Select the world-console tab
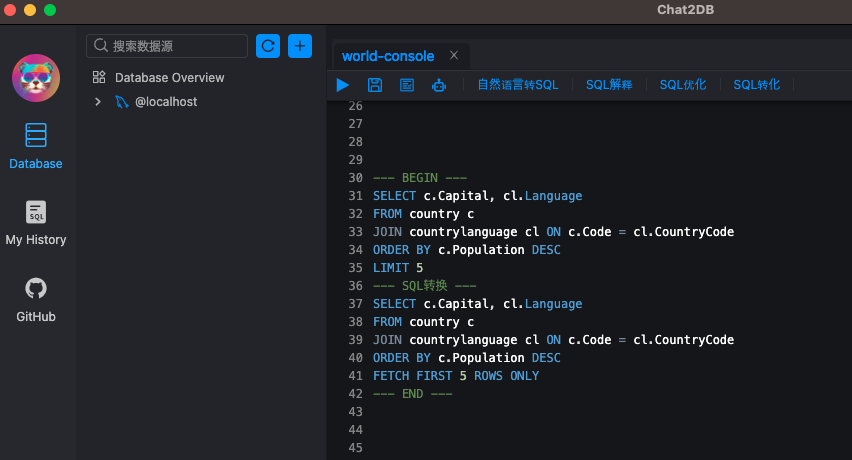This screenshot has width=852, height=460. [x=388, y=56]
